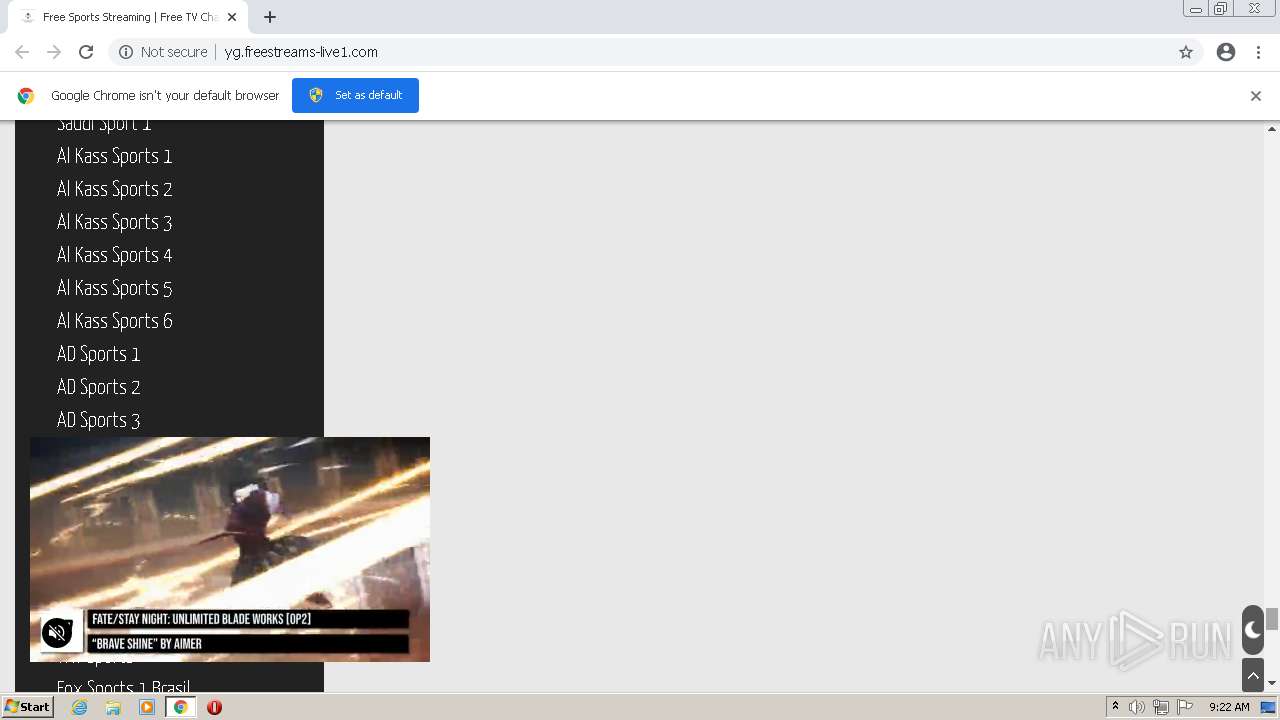1280x720 pixels.
Task: Launch Internet Explorer from the taskbar
Action: (x=80, y=707)
